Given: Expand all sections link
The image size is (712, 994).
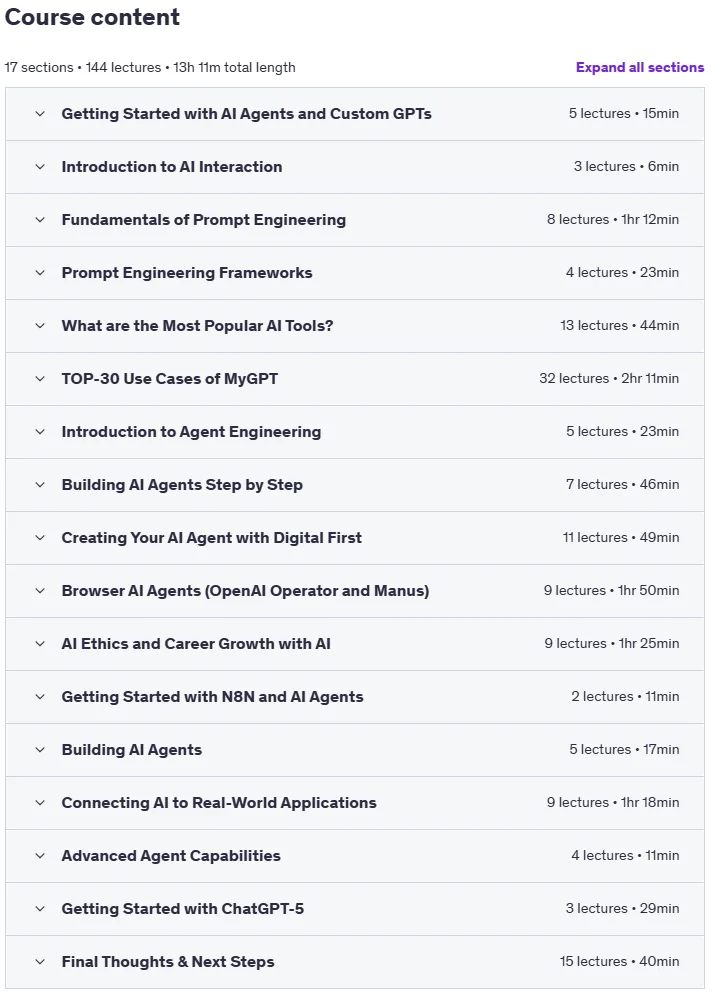Looking at the screenshot, I should coord(640,67).
